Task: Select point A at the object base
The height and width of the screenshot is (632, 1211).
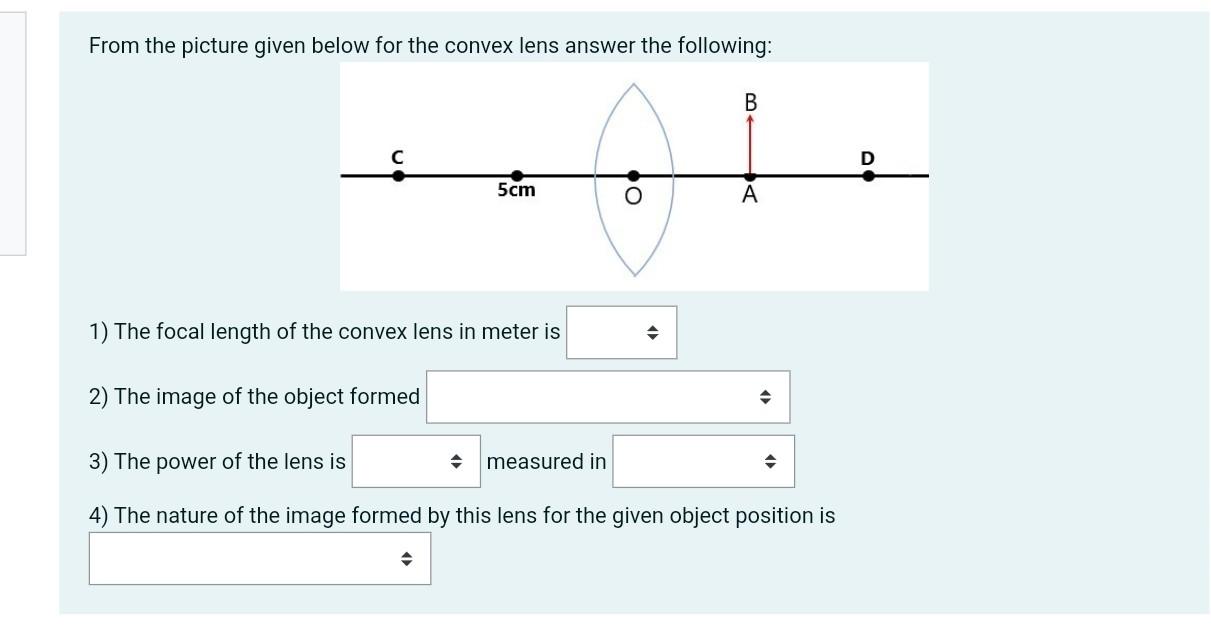Action: pos(749,174)
